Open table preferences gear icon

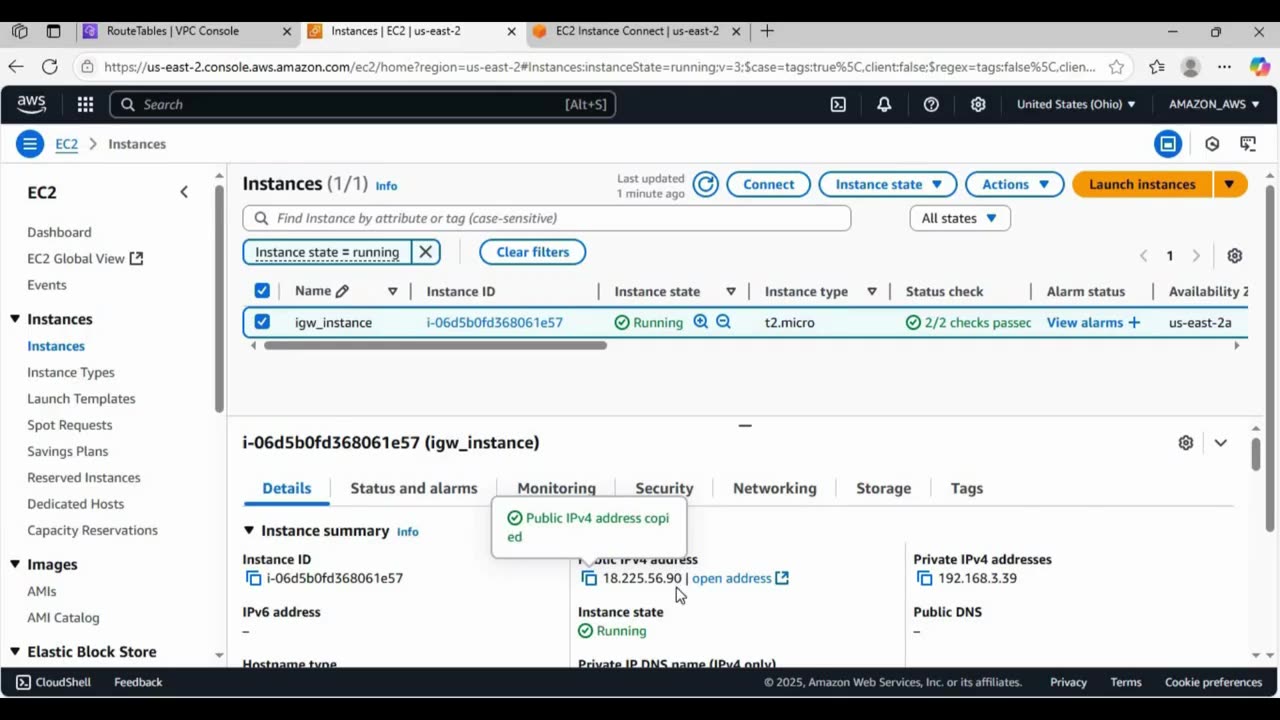tap(1235, 256)
